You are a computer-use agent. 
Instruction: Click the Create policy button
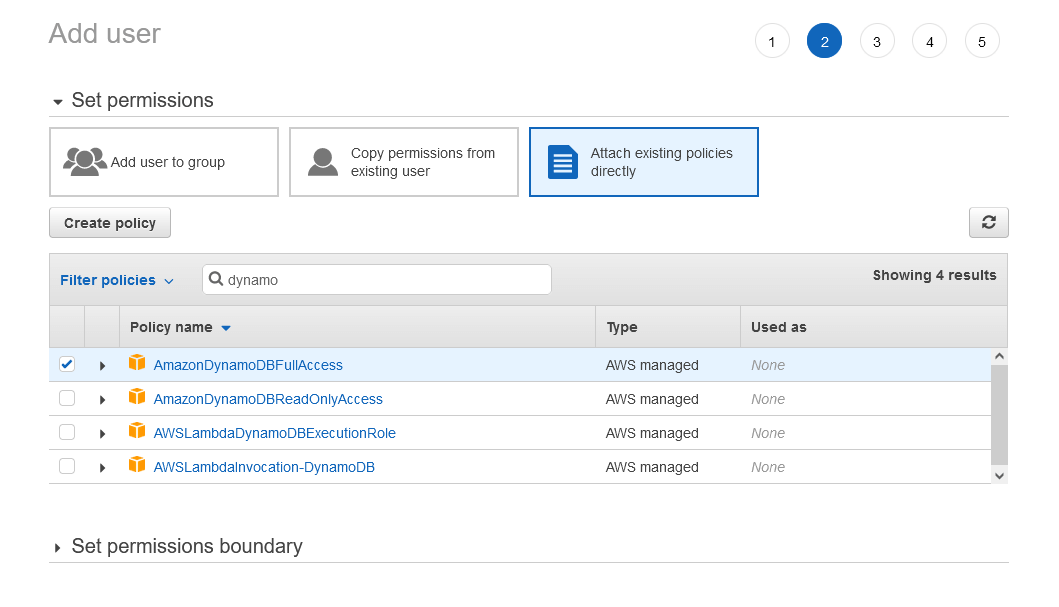(x=110, y=223)
